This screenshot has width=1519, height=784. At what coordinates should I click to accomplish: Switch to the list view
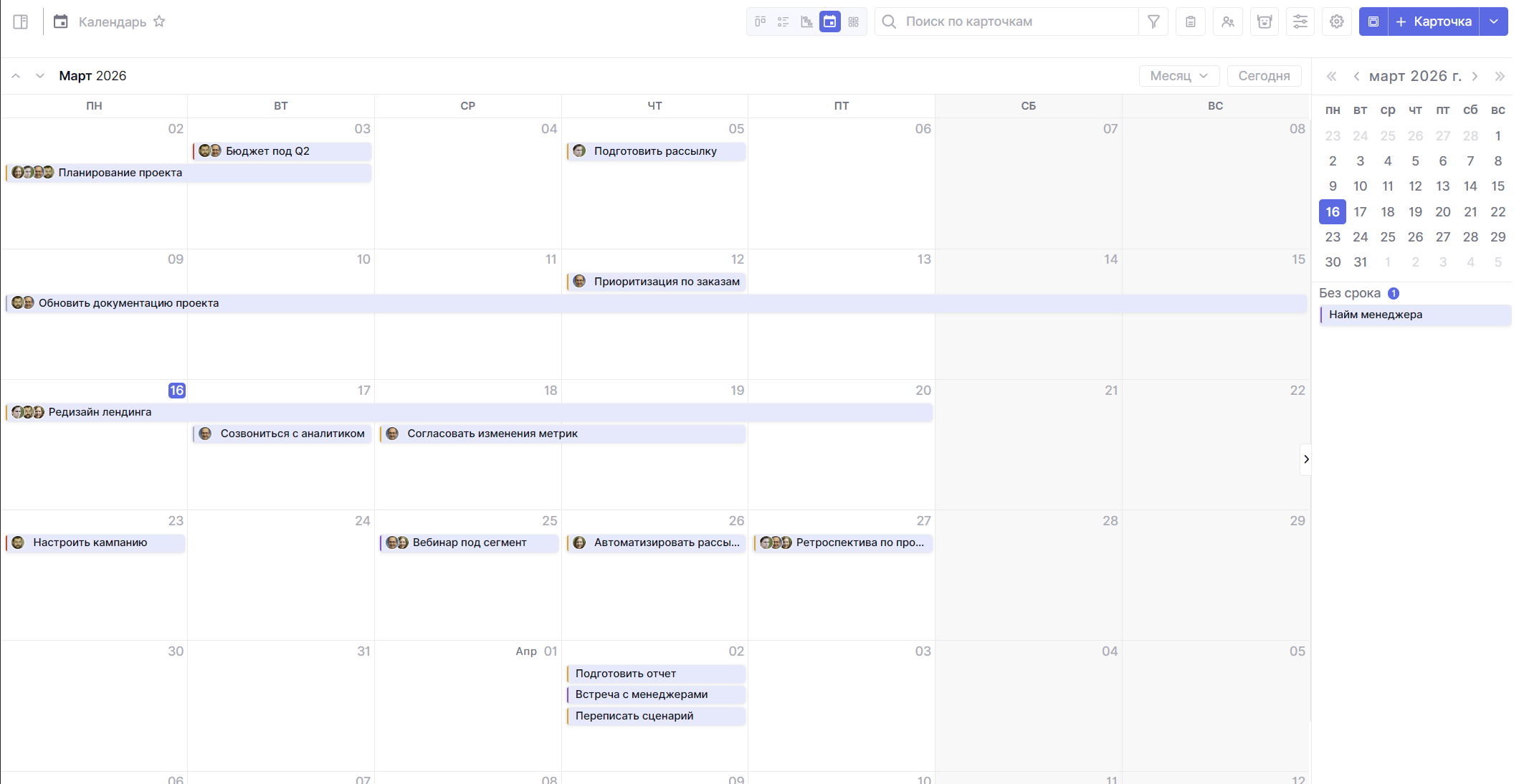[784, 21]
